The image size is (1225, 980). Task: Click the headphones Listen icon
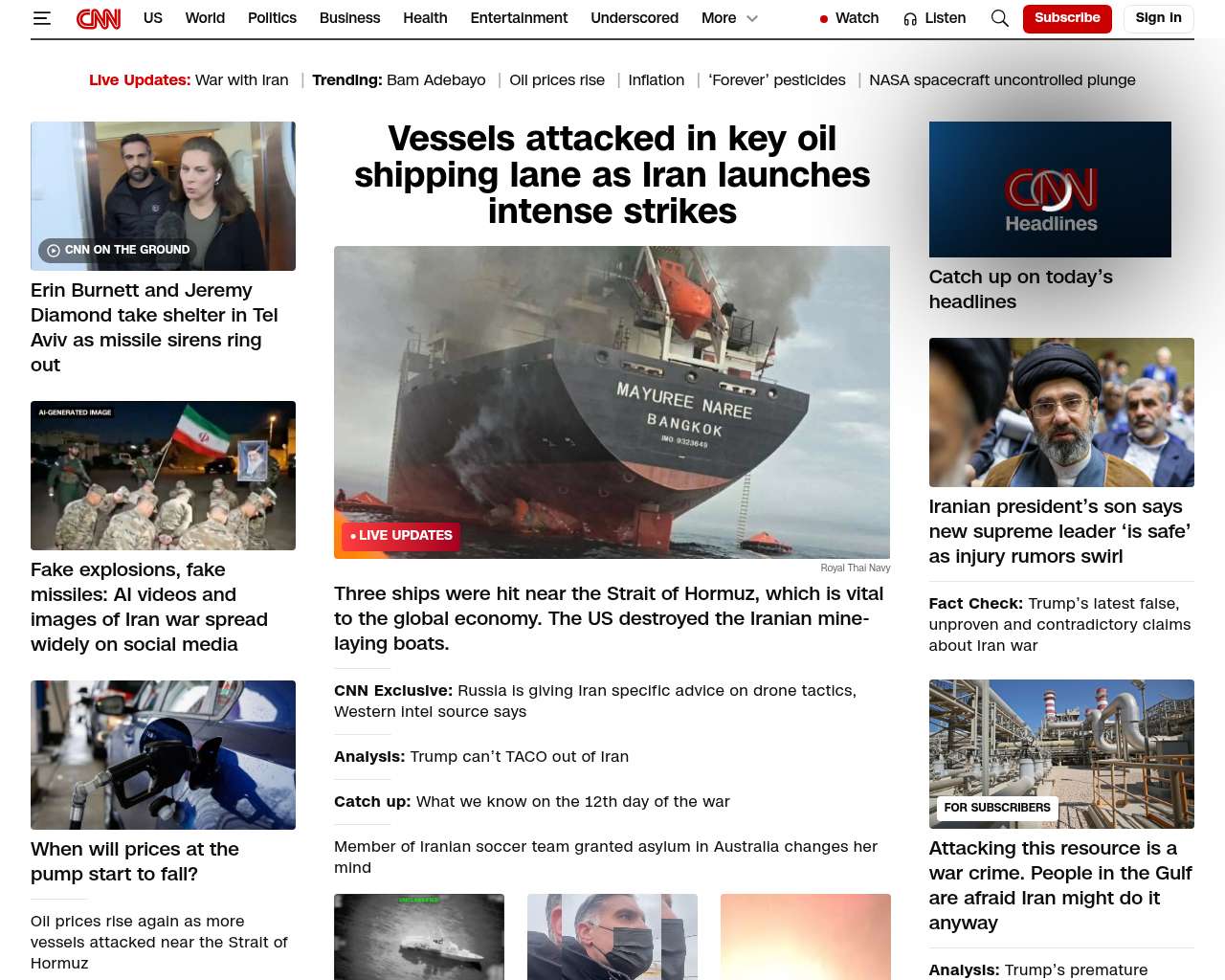pos(910,19)
